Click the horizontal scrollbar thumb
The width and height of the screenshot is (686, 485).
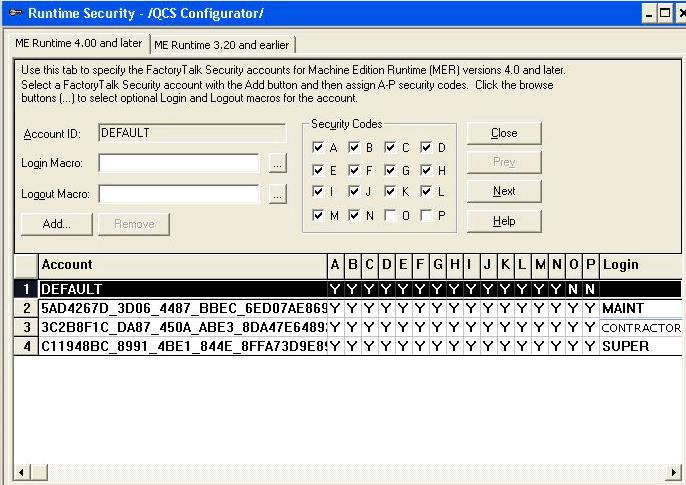point(39,472)
